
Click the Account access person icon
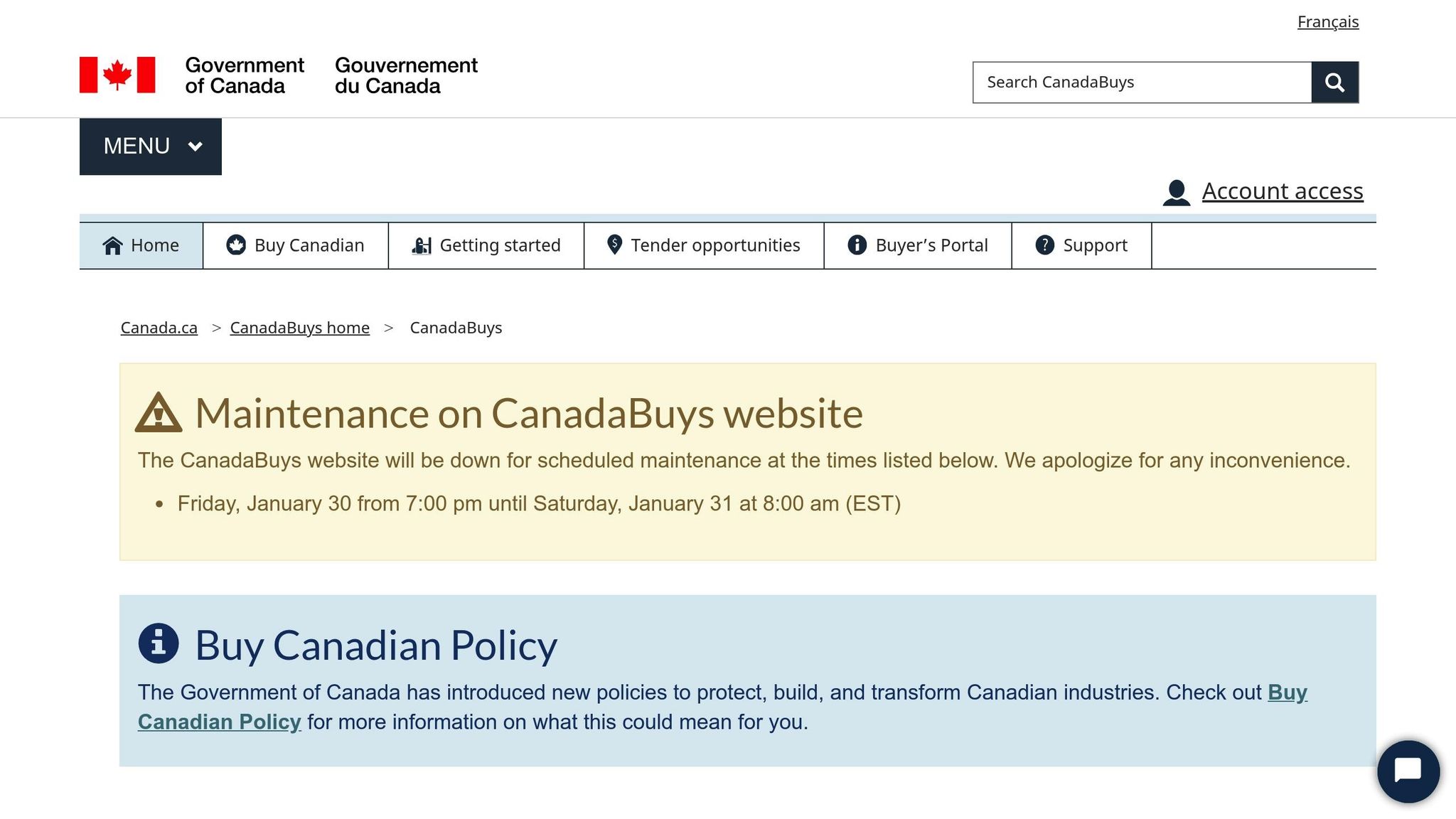[1177, 192]
